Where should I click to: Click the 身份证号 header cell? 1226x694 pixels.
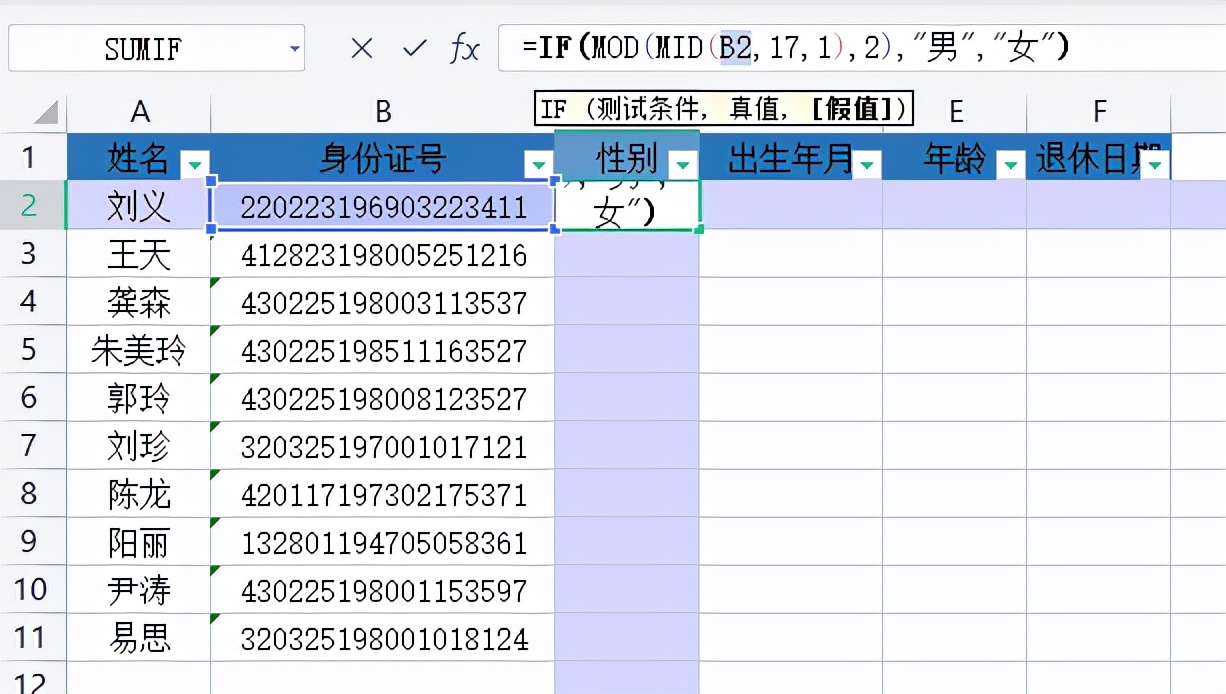tap(383, 158)
